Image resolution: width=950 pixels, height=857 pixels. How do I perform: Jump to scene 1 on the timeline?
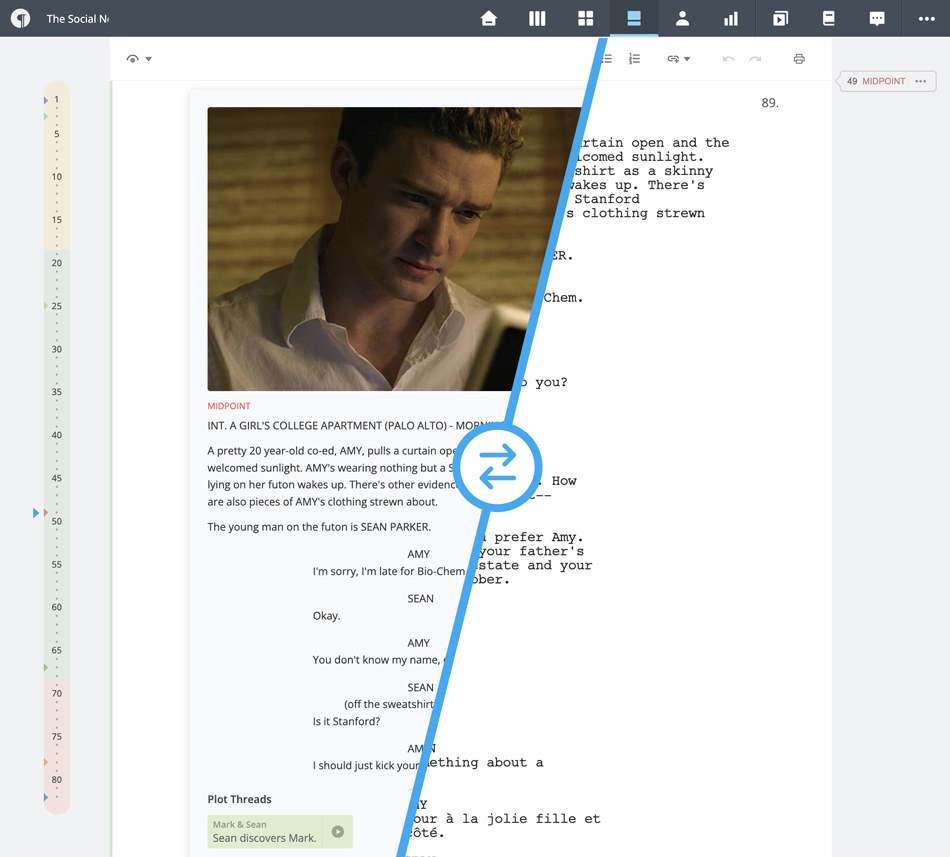[x=56, y=99]
